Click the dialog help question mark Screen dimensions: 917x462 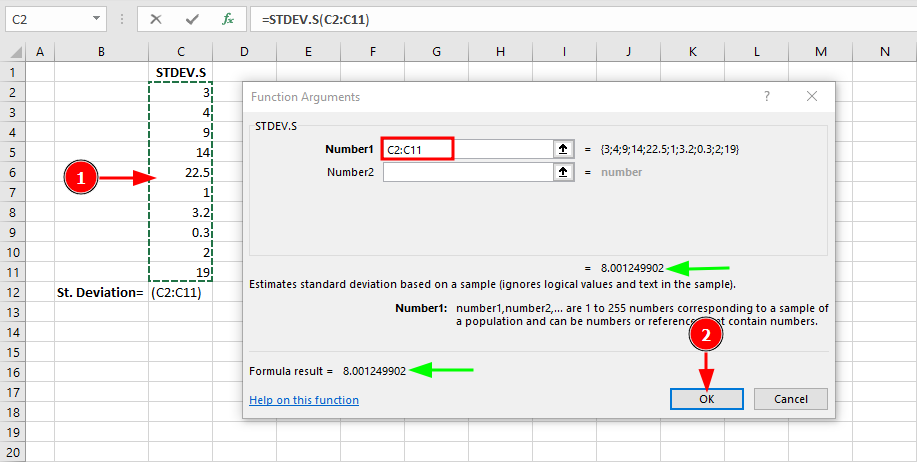pyautogui.click(x=767, y=97)
